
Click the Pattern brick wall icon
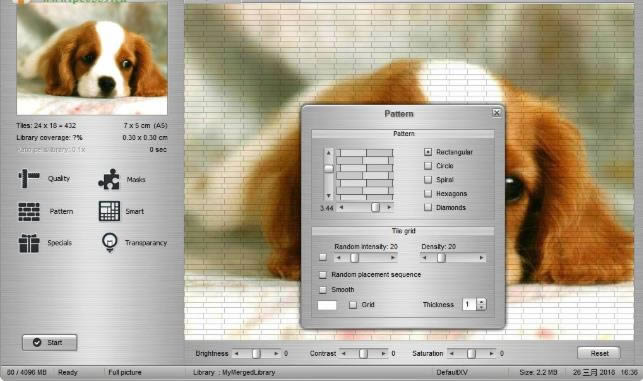tap(29, 212)
